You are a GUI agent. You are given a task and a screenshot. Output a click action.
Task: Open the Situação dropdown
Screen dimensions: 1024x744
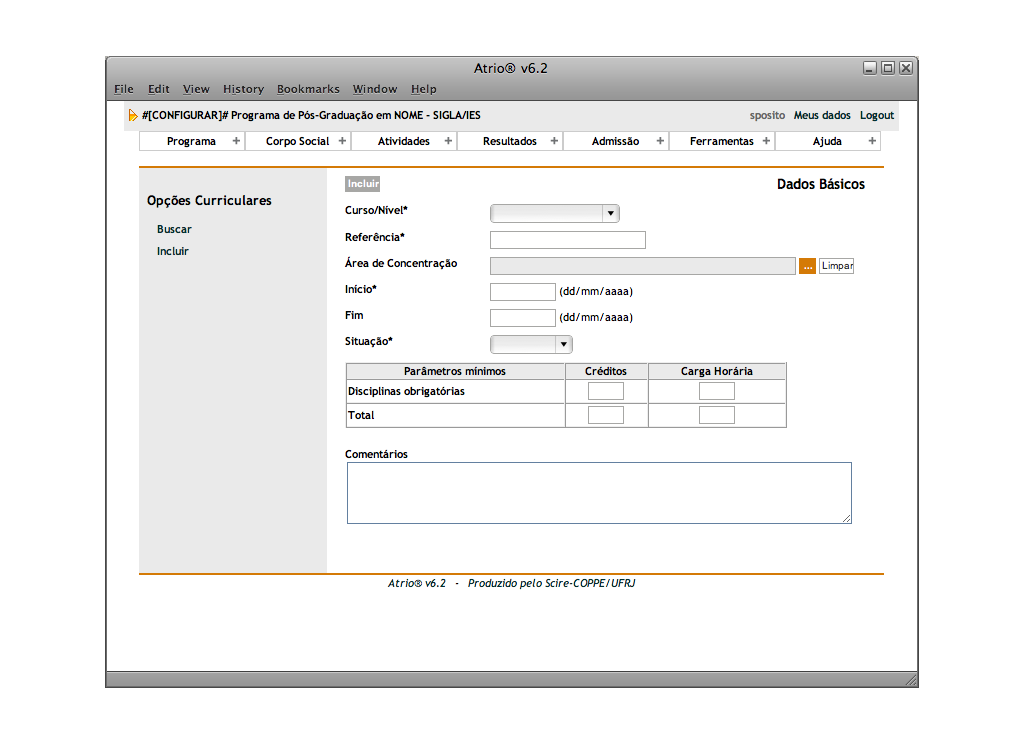pyautogui.click(x=531, y=344)
